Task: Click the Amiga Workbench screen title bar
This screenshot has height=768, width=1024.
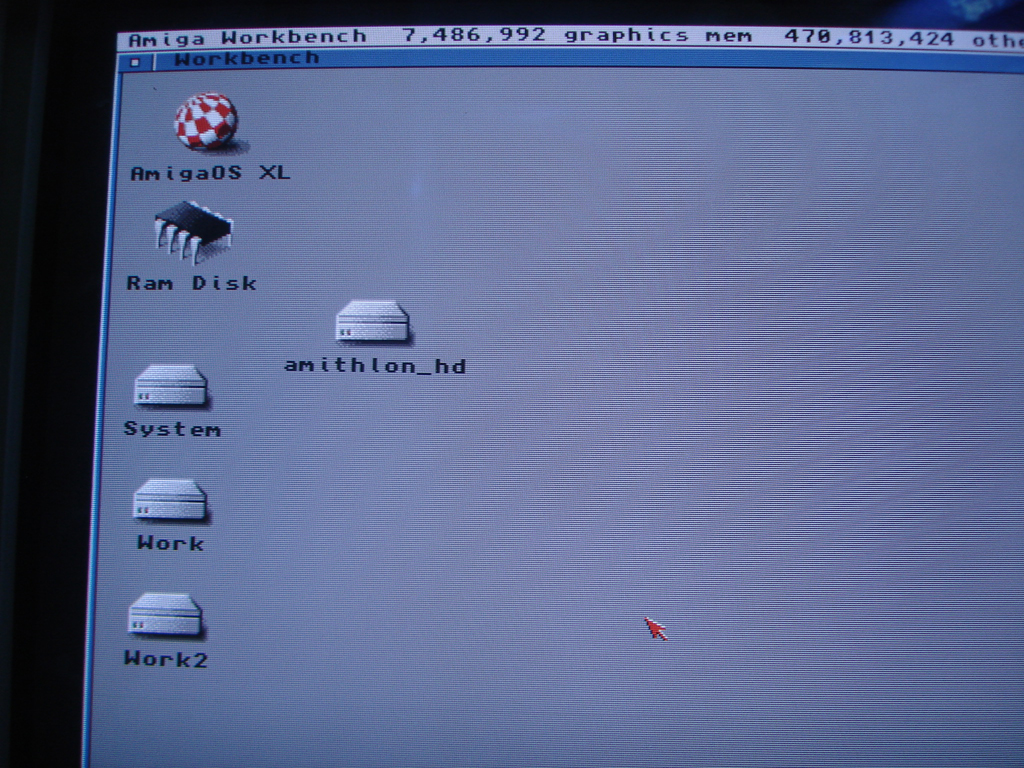Action: pos(571,38)
